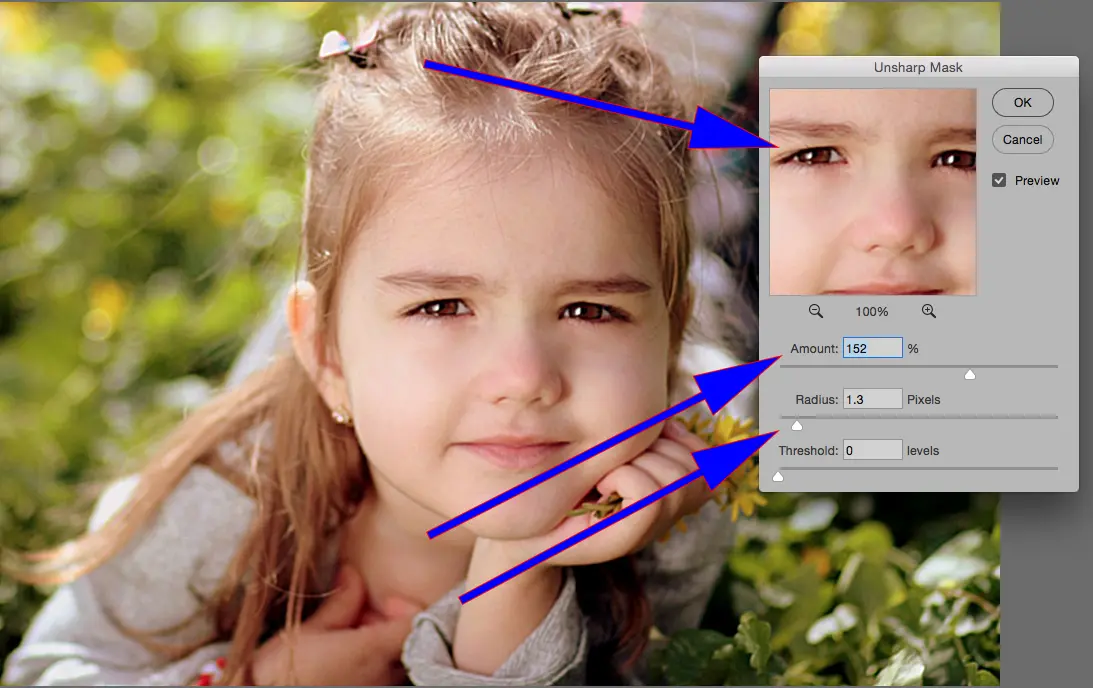Click the Radius label
The image size is (1093, 688).
[816, 399]
